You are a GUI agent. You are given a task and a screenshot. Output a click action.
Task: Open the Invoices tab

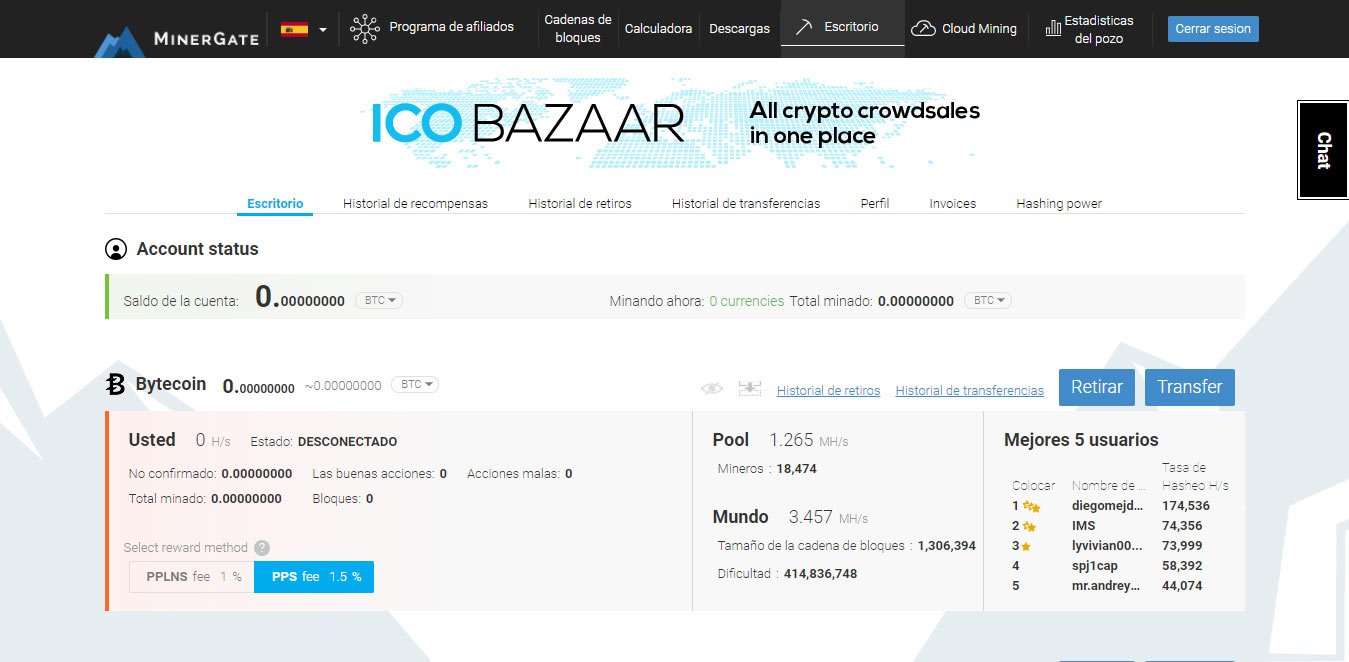(953, 203)
